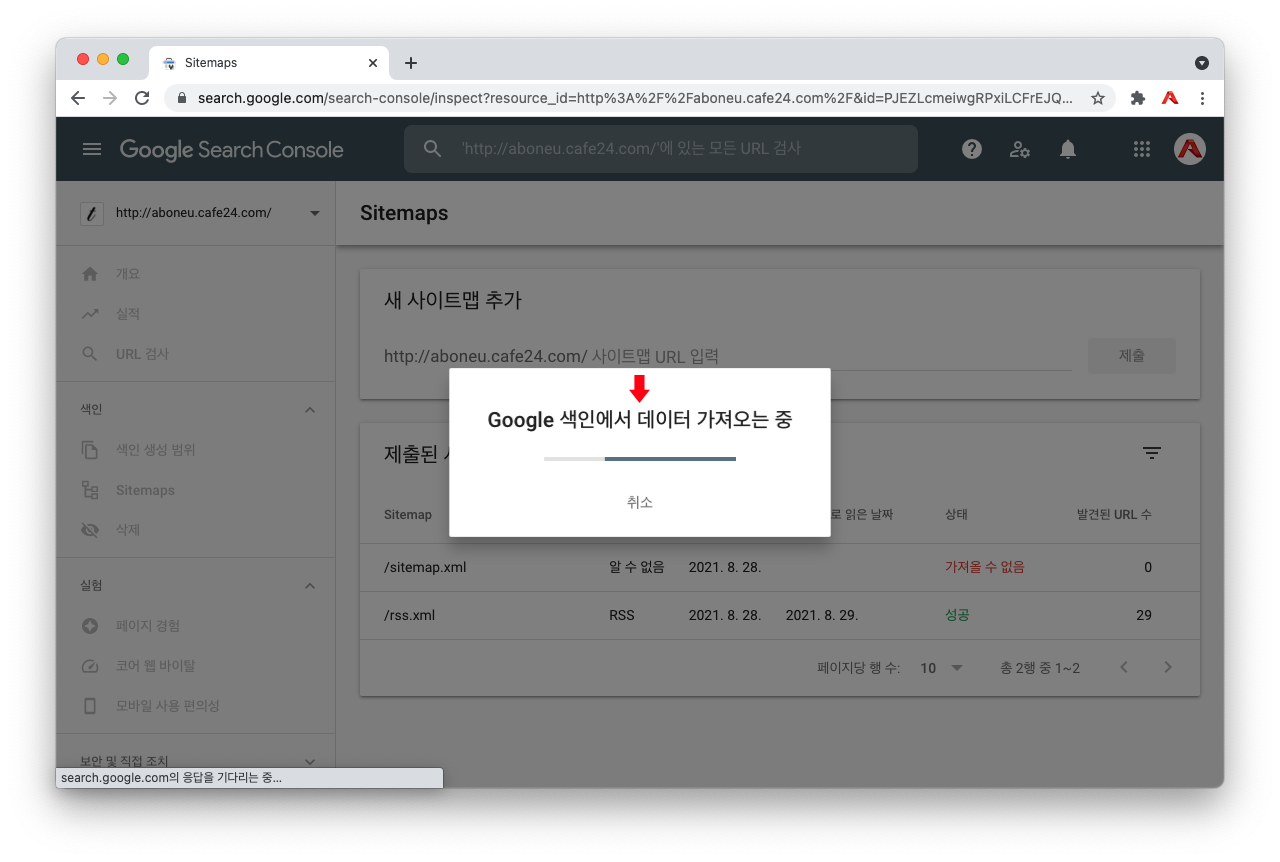Open the Help question mark icon

point(972,149)
